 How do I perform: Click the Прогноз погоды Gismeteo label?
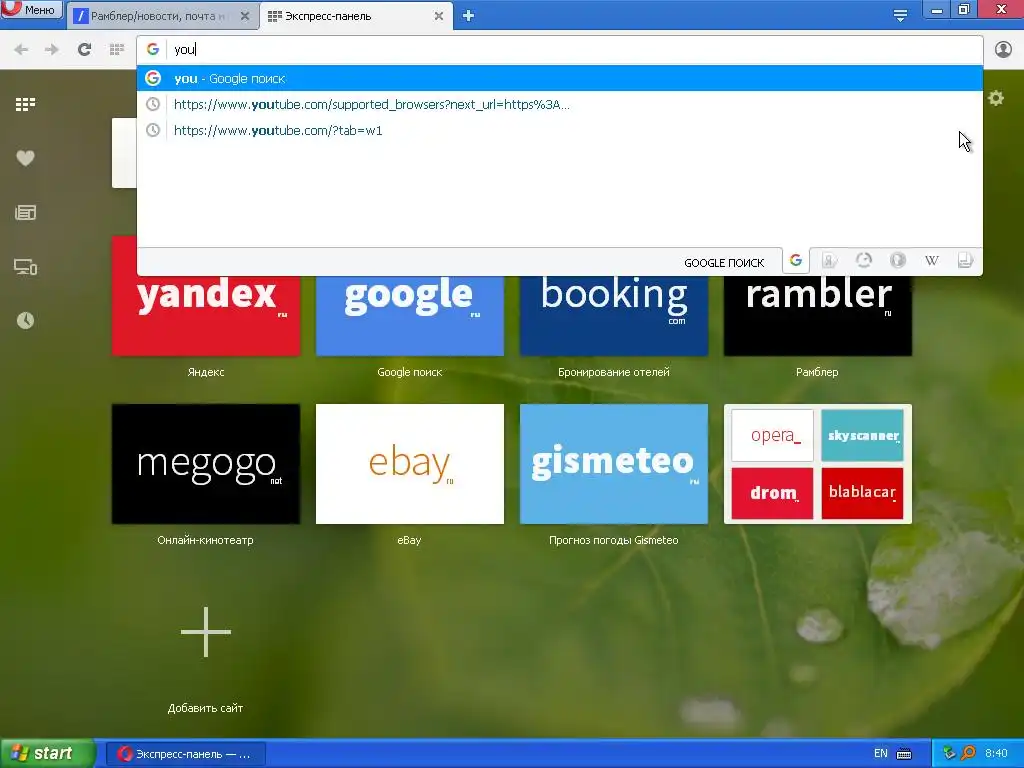pyautogui.click(x=614, y=540)
